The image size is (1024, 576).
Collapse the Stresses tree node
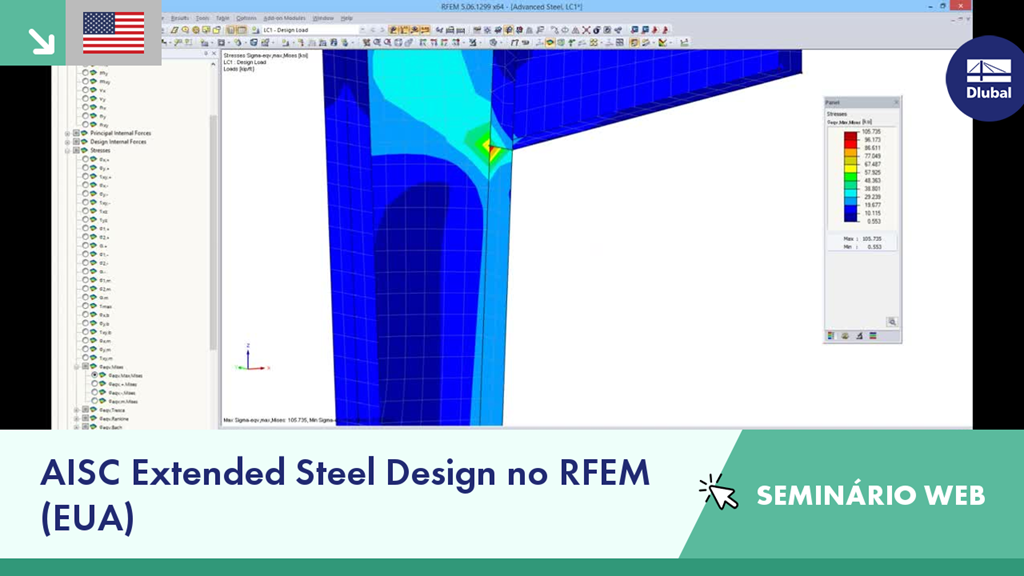tap(68, 150)
